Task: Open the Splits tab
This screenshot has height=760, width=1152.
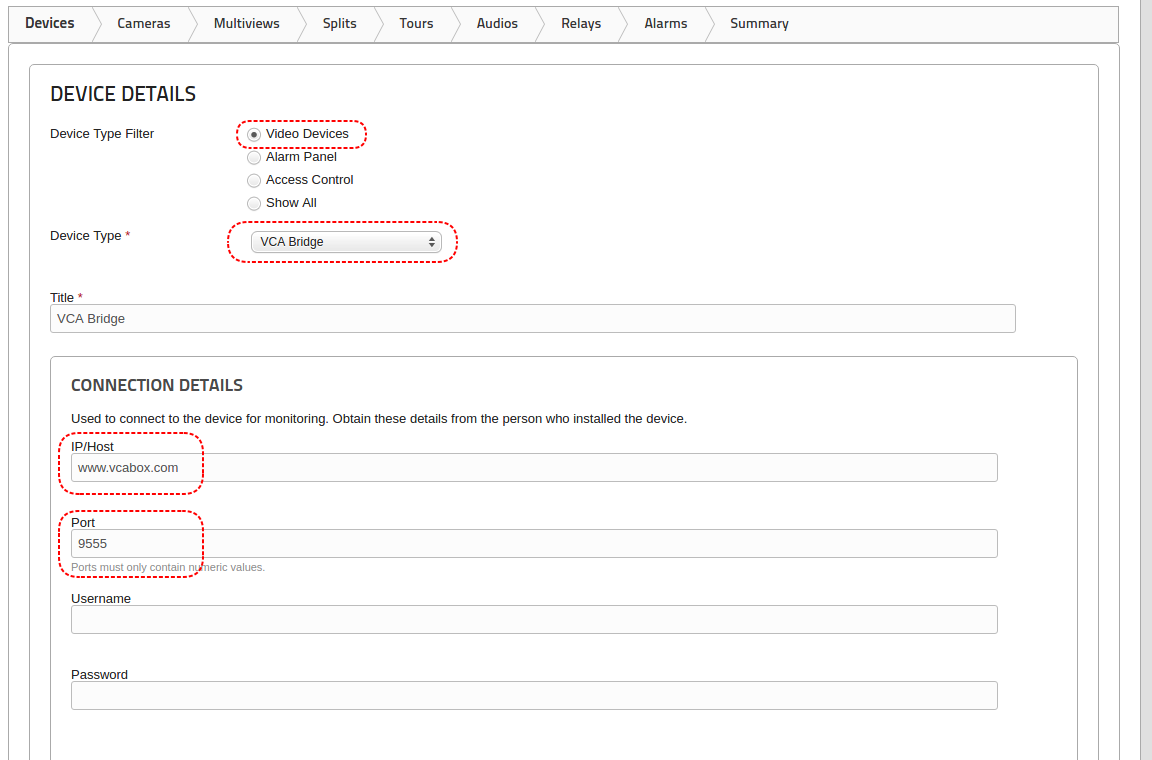Action: (x=339, y=24)
